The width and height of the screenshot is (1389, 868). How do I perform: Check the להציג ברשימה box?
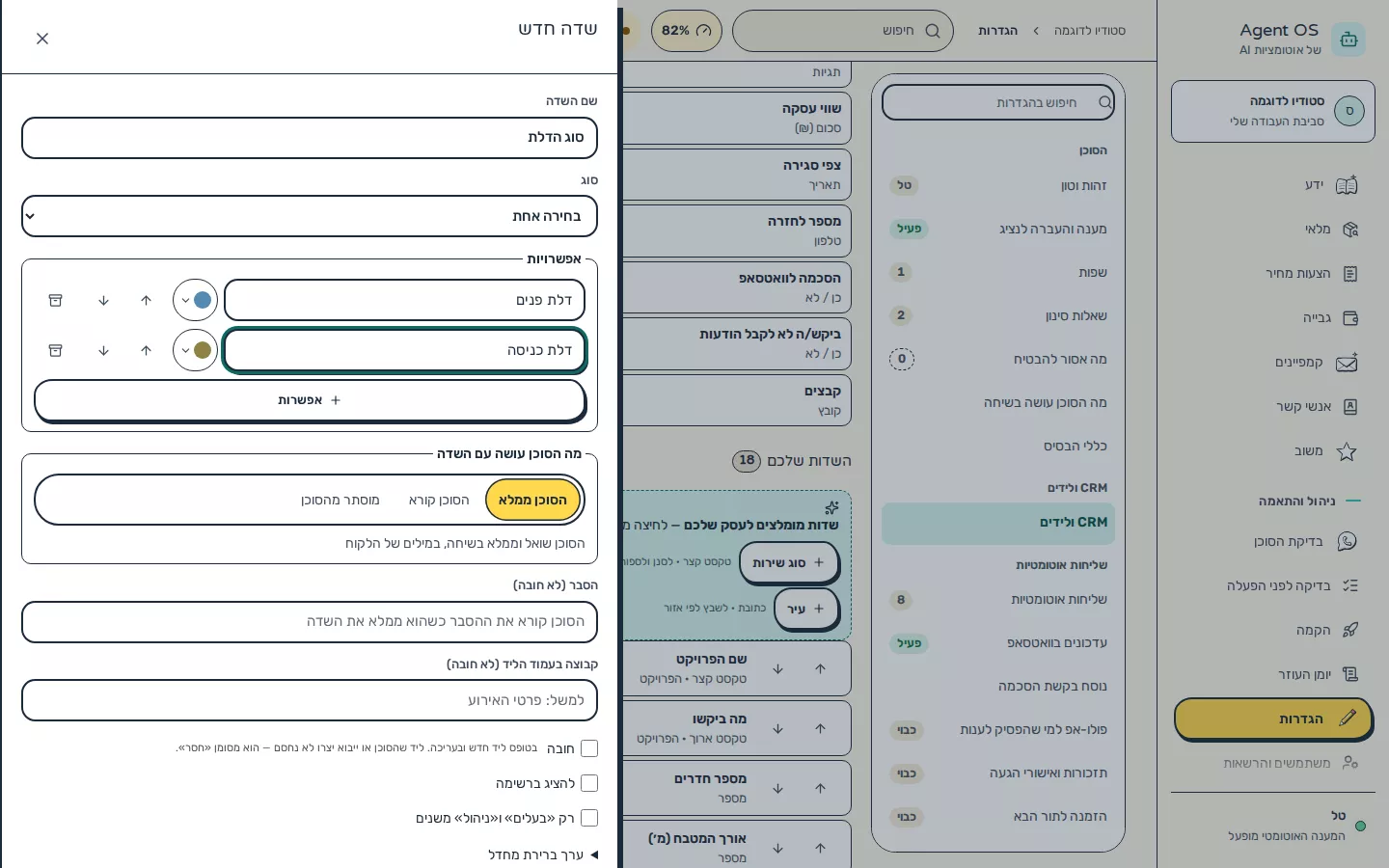[589, 783]
